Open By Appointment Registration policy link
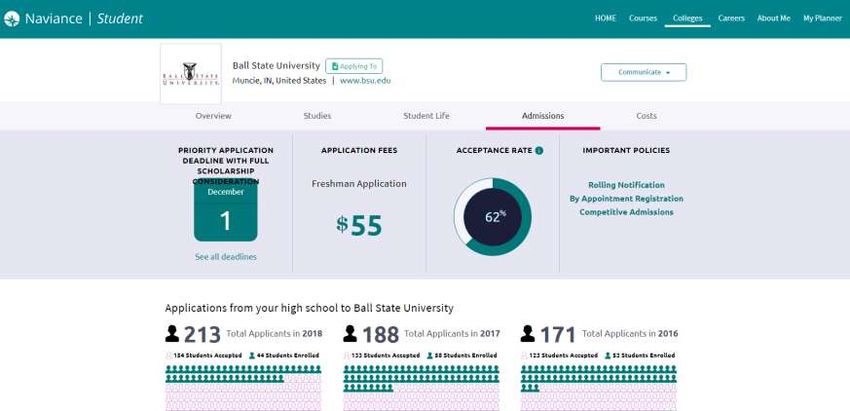 [x=626, y=198]
